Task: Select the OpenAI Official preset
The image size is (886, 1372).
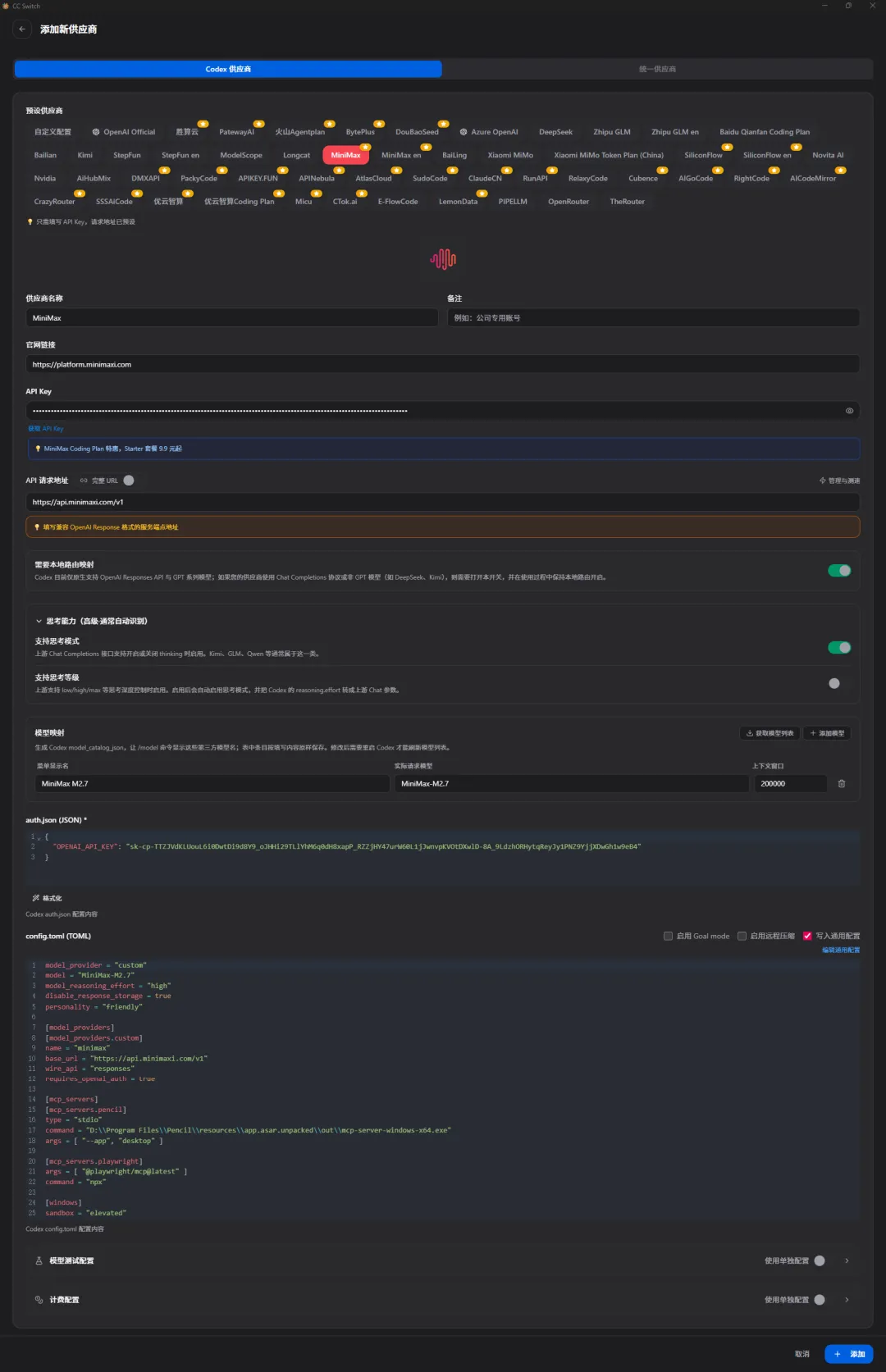Action: coord(124,132)
